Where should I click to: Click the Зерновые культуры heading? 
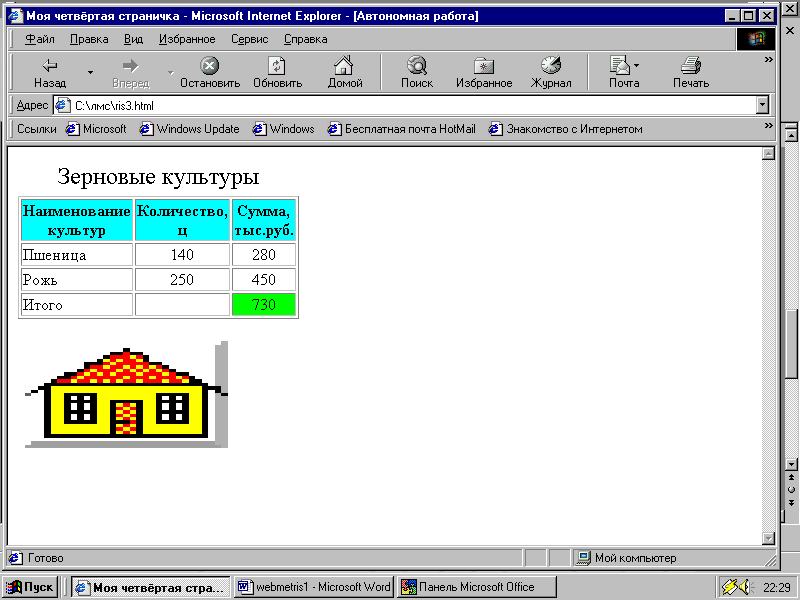tap(158, 177)
